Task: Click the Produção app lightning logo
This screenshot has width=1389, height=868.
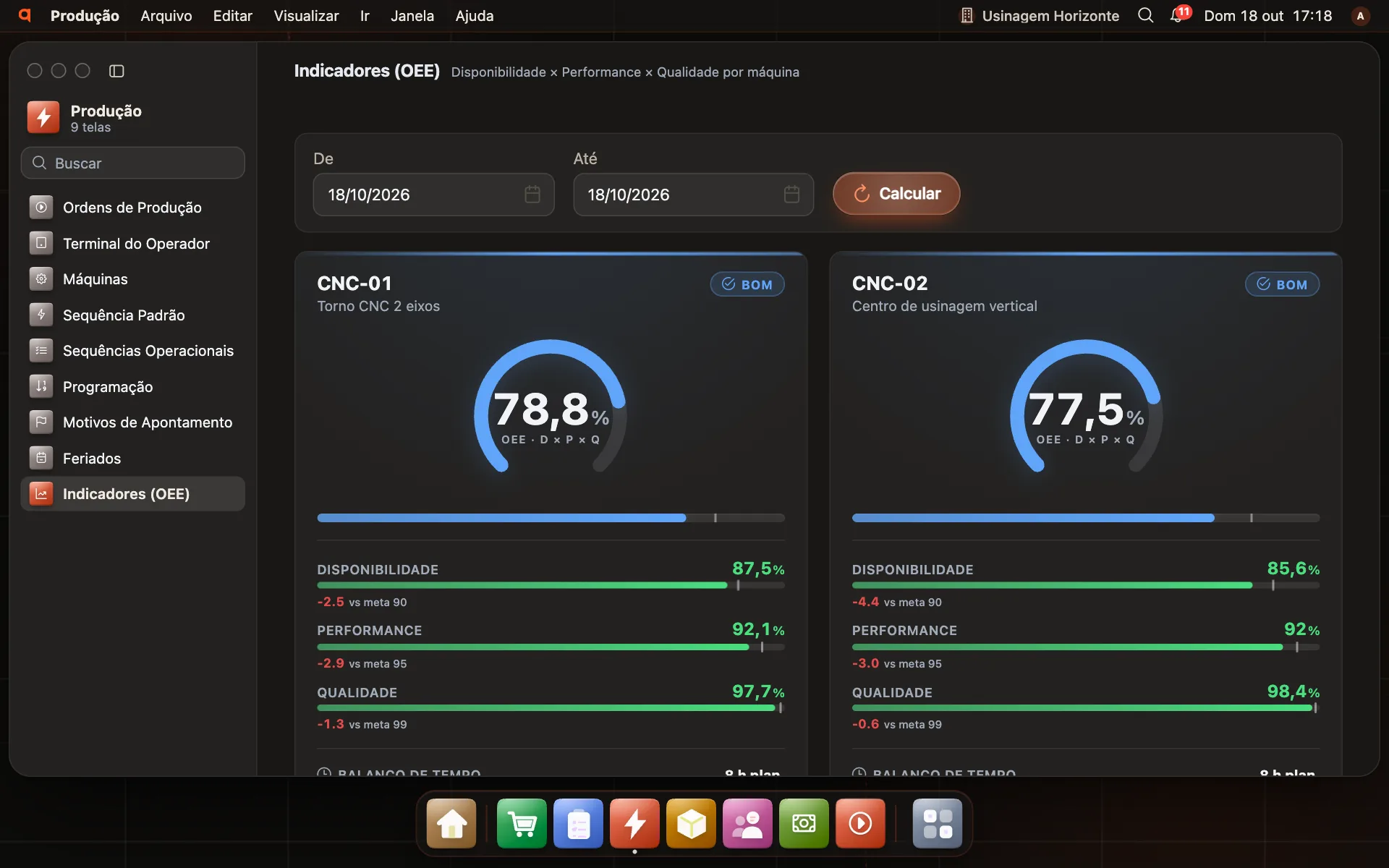Action: (x=43, y=117)
